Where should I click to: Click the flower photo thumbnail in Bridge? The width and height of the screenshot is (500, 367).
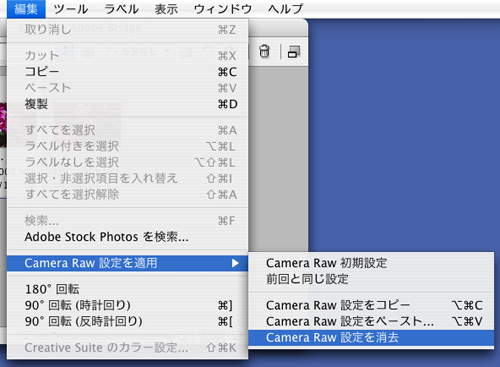pos(3,125)
